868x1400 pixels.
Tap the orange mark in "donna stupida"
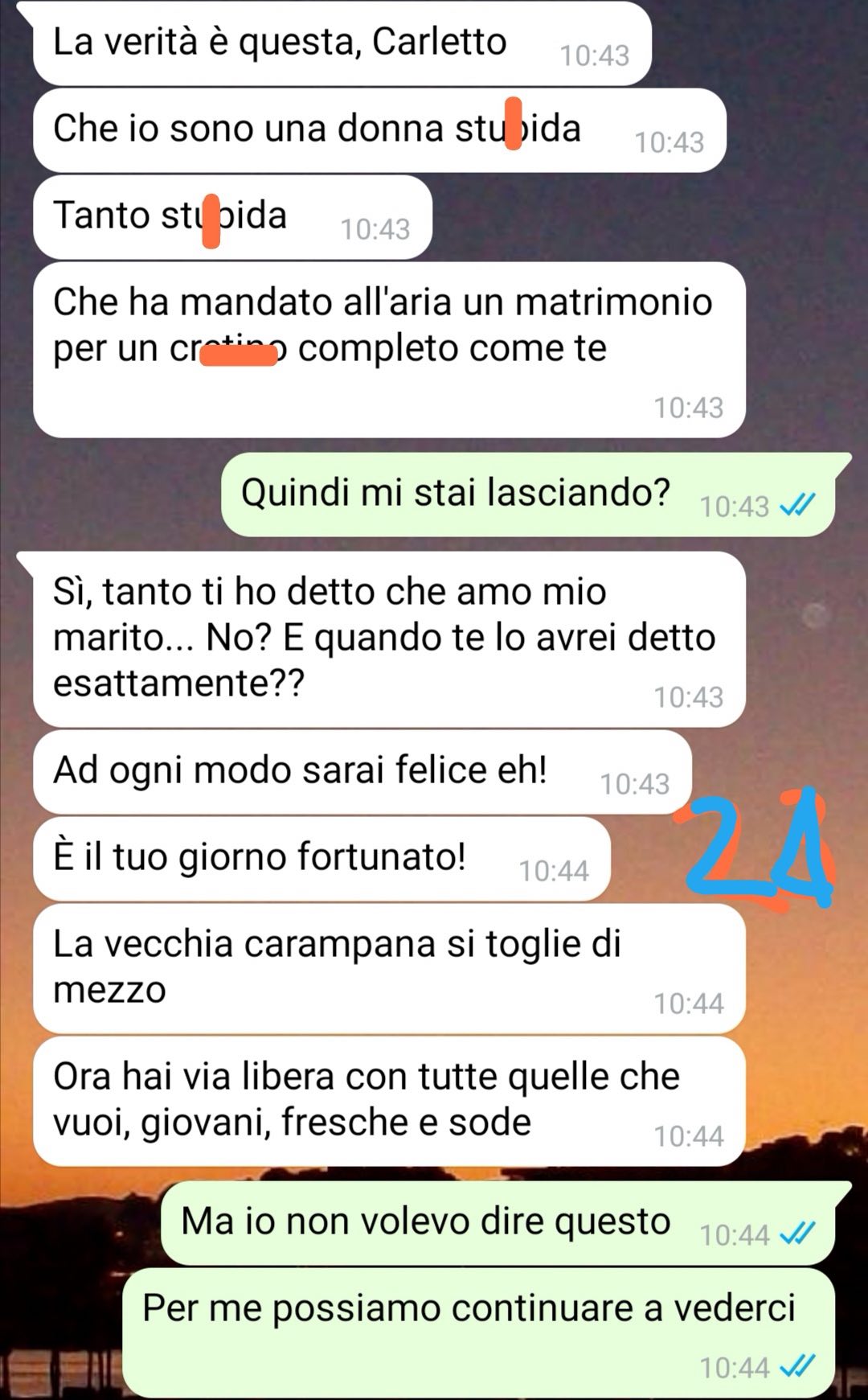point(513,123)
